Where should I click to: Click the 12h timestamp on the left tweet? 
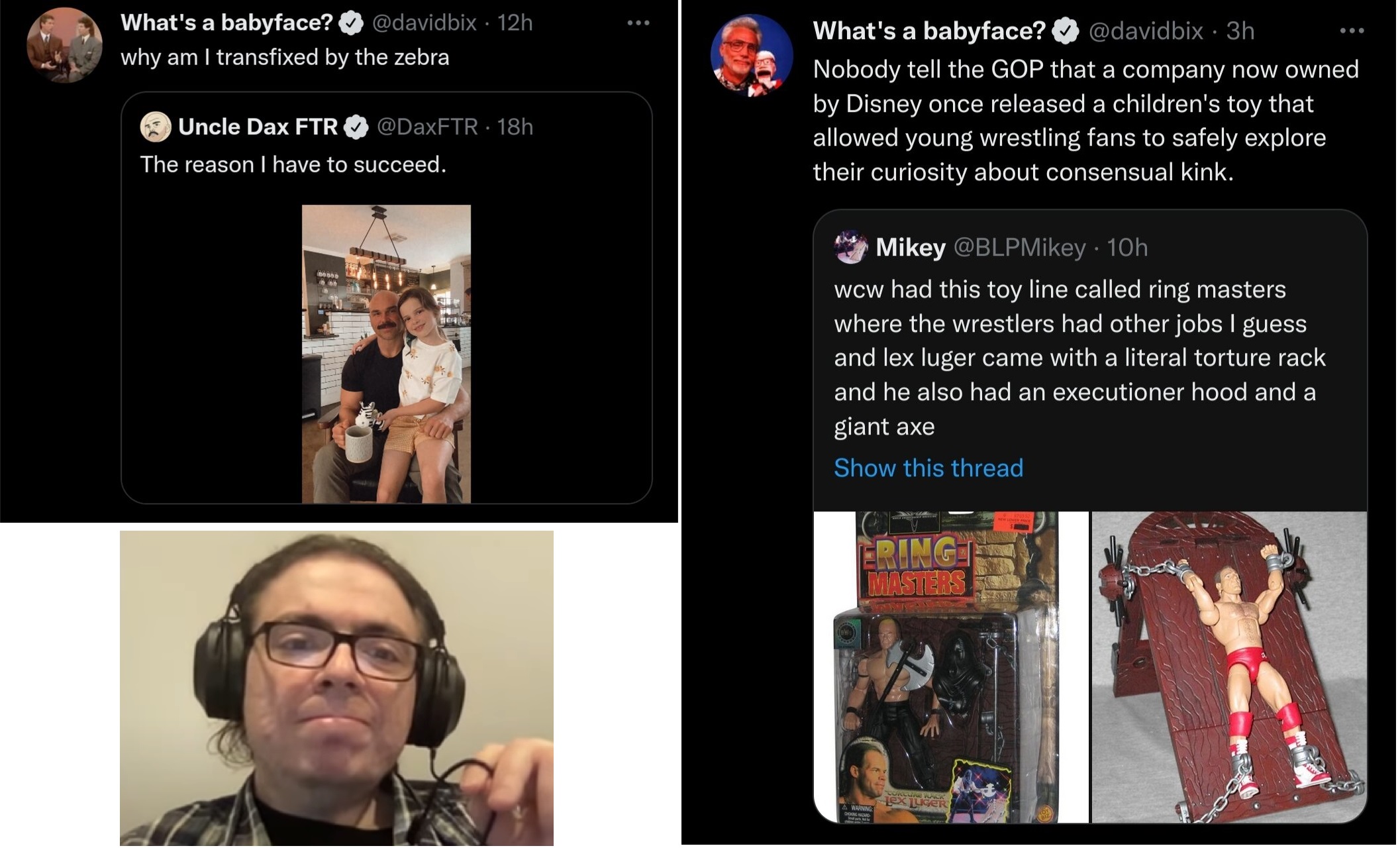(515, 23)
